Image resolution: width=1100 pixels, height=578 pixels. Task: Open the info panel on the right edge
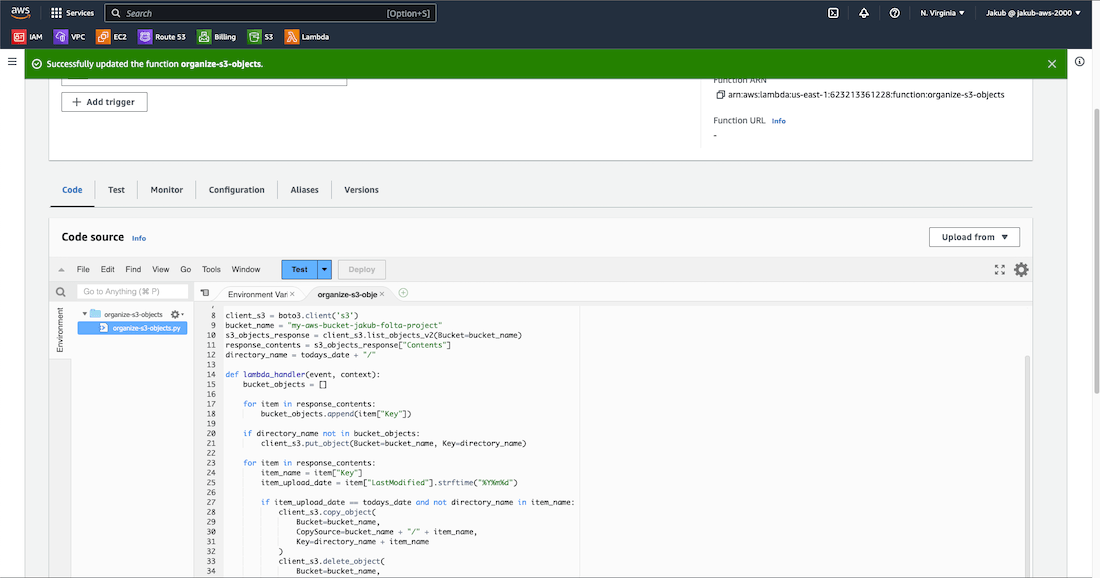tap(1079, 62)
